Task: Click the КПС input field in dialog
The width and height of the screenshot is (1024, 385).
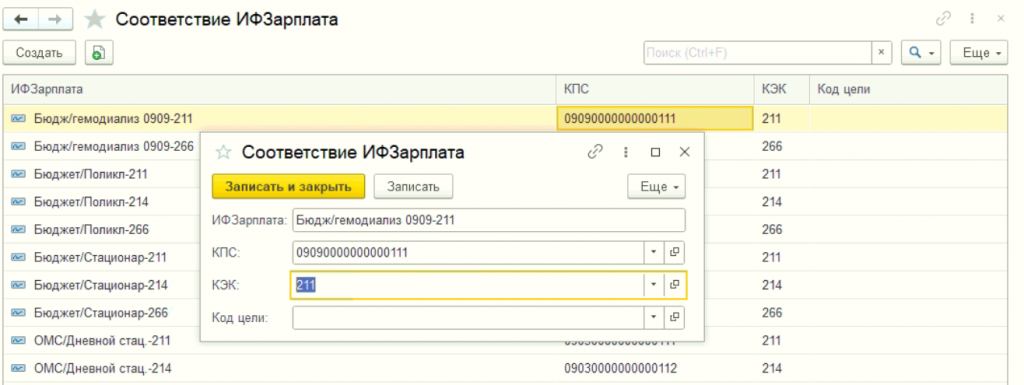Action: (468, 253)
